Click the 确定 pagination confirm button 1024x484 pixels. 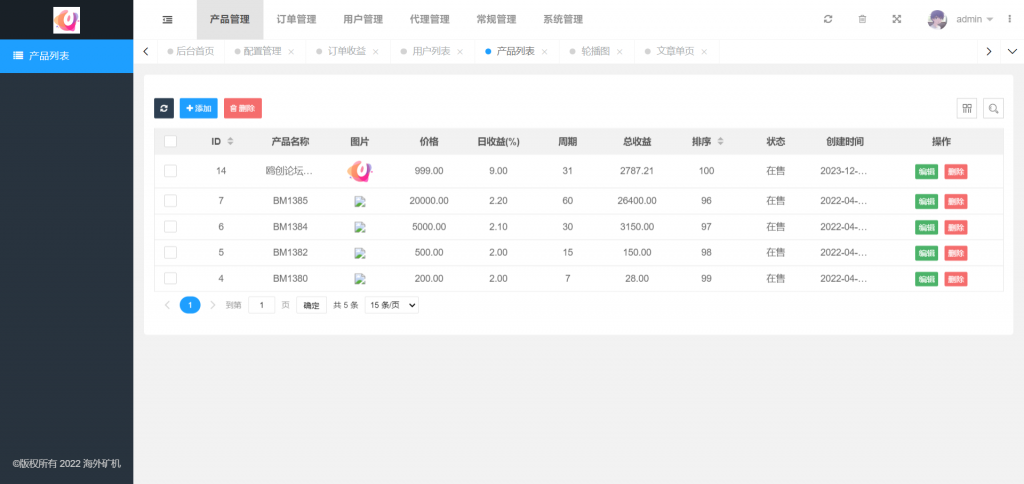click(x=312, y=305)
